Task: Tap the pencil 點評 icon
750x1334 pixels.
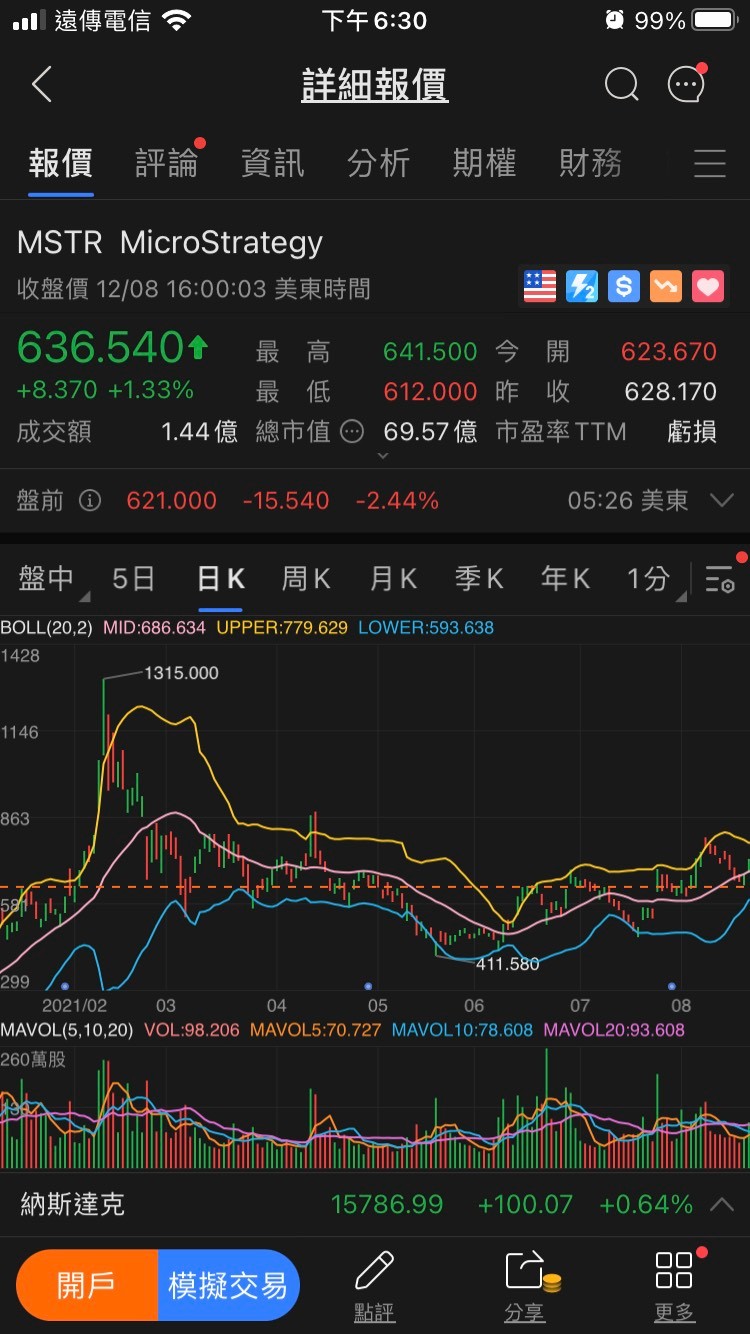Action: point(374,1271)
